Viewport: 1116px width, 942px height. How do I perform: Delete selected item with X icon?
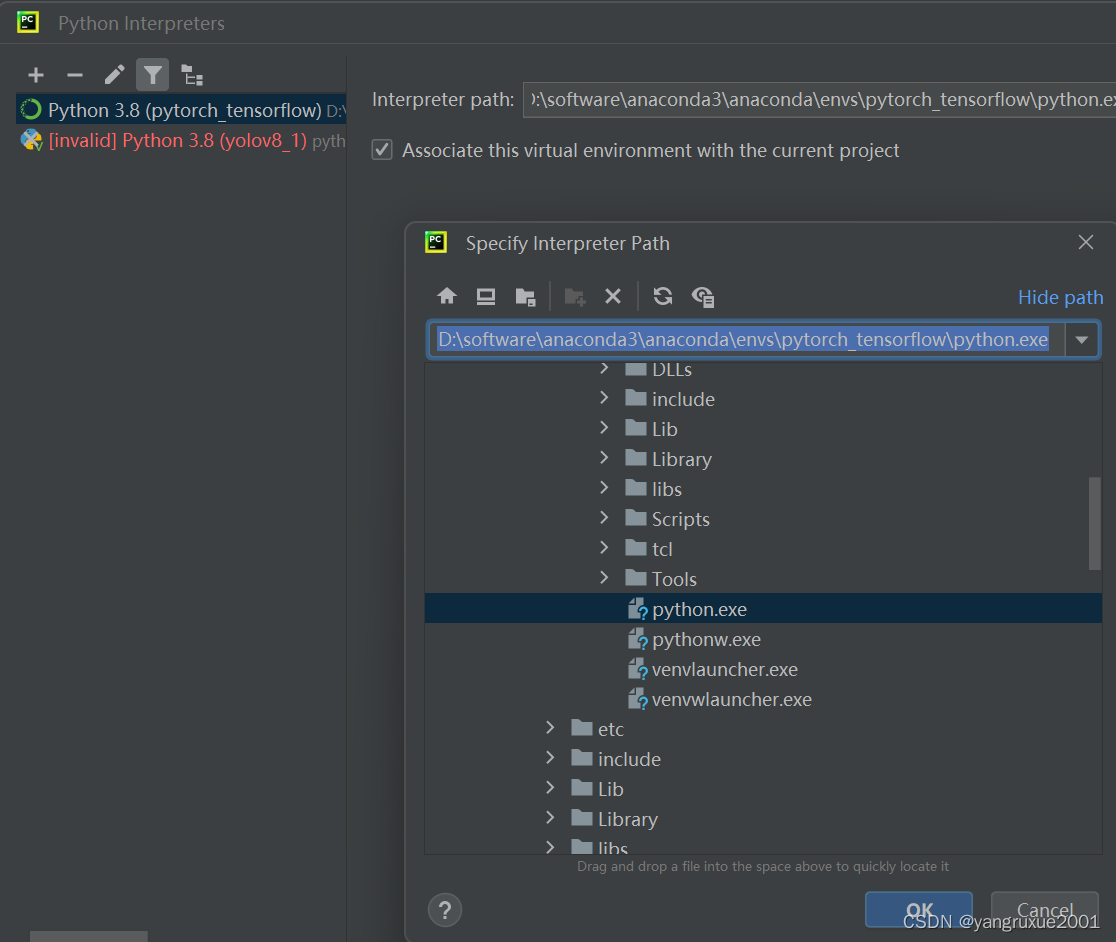[x=613, y=296]
